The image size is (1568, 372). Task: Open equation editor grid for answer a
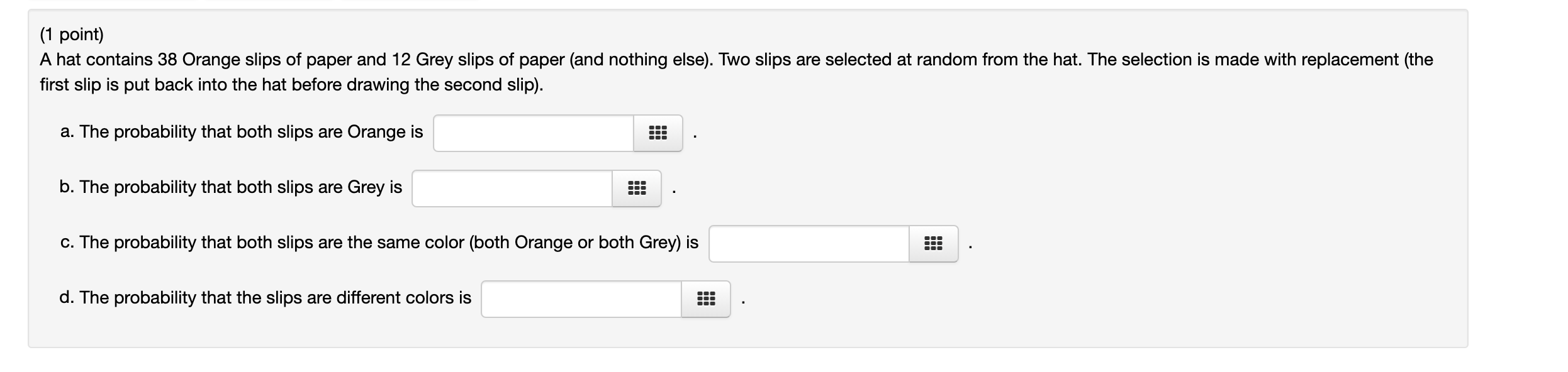click(658, 133)
